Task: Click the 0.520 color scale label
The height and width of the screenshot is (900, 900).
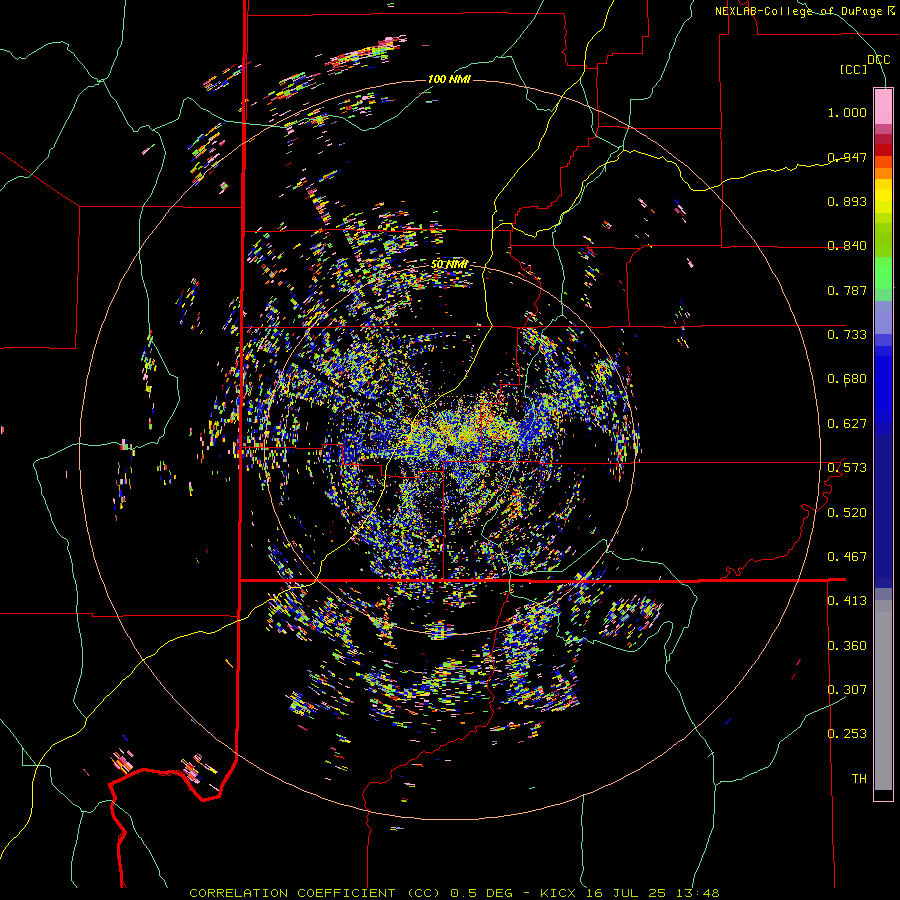Action: click(847, 512)
